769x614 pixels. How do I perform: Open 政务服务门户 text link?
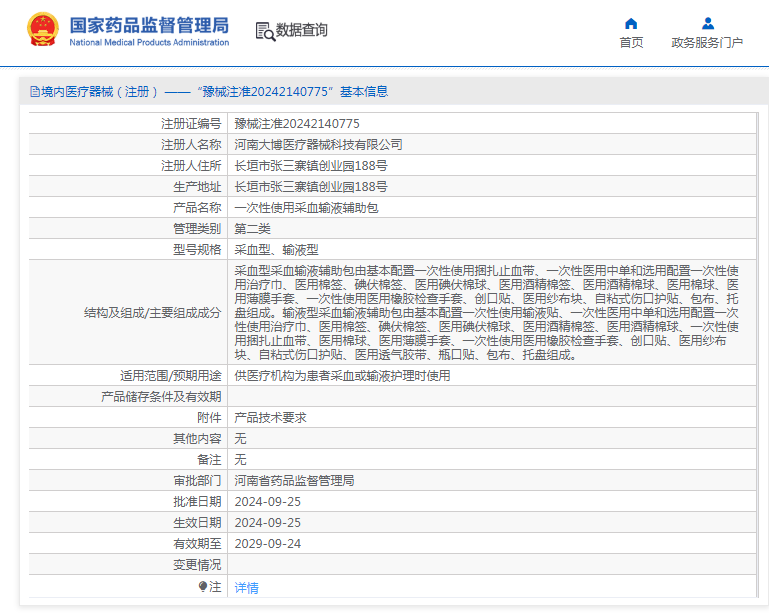point(707,43)
